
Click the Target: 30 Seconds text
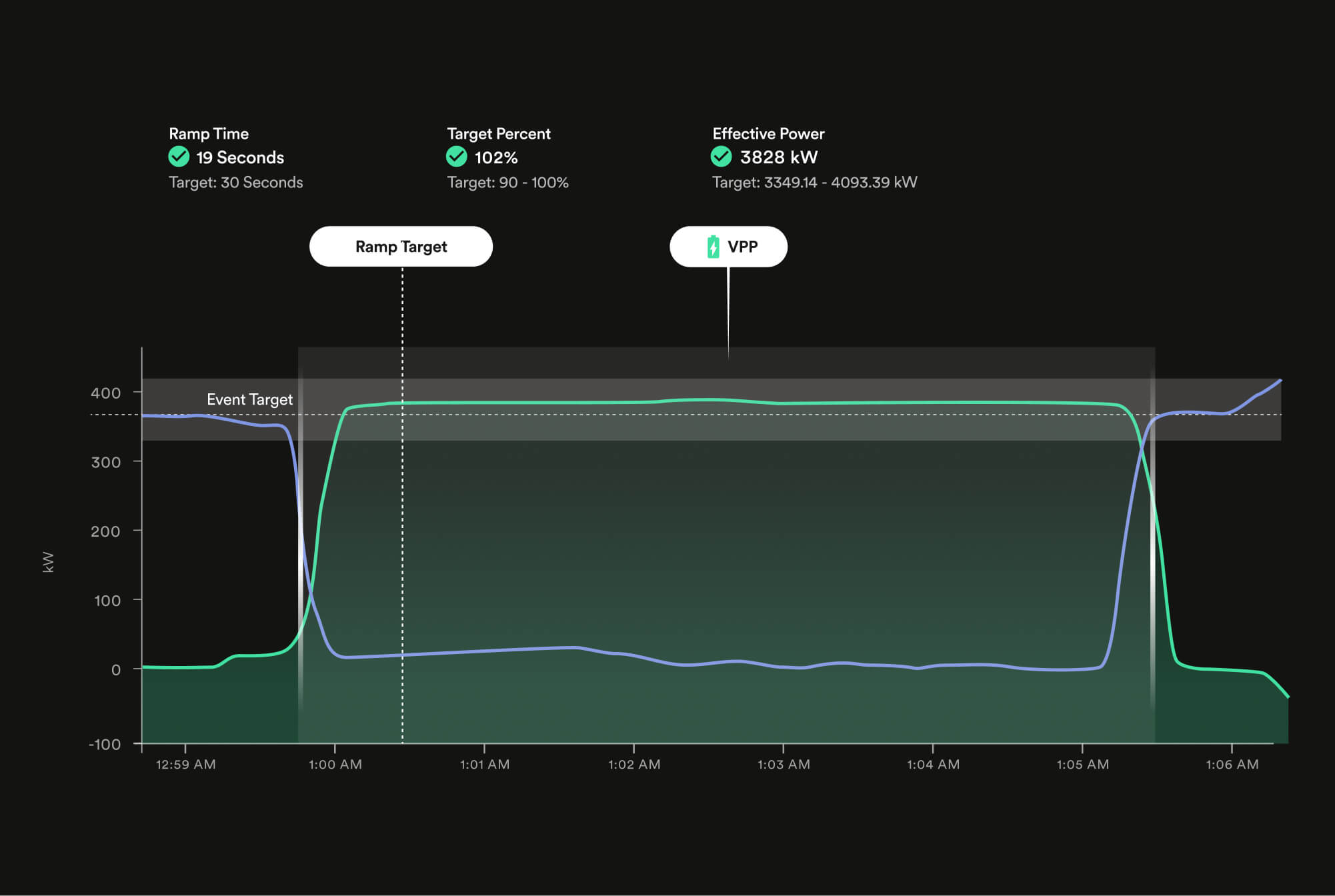(x=235, y=183)
